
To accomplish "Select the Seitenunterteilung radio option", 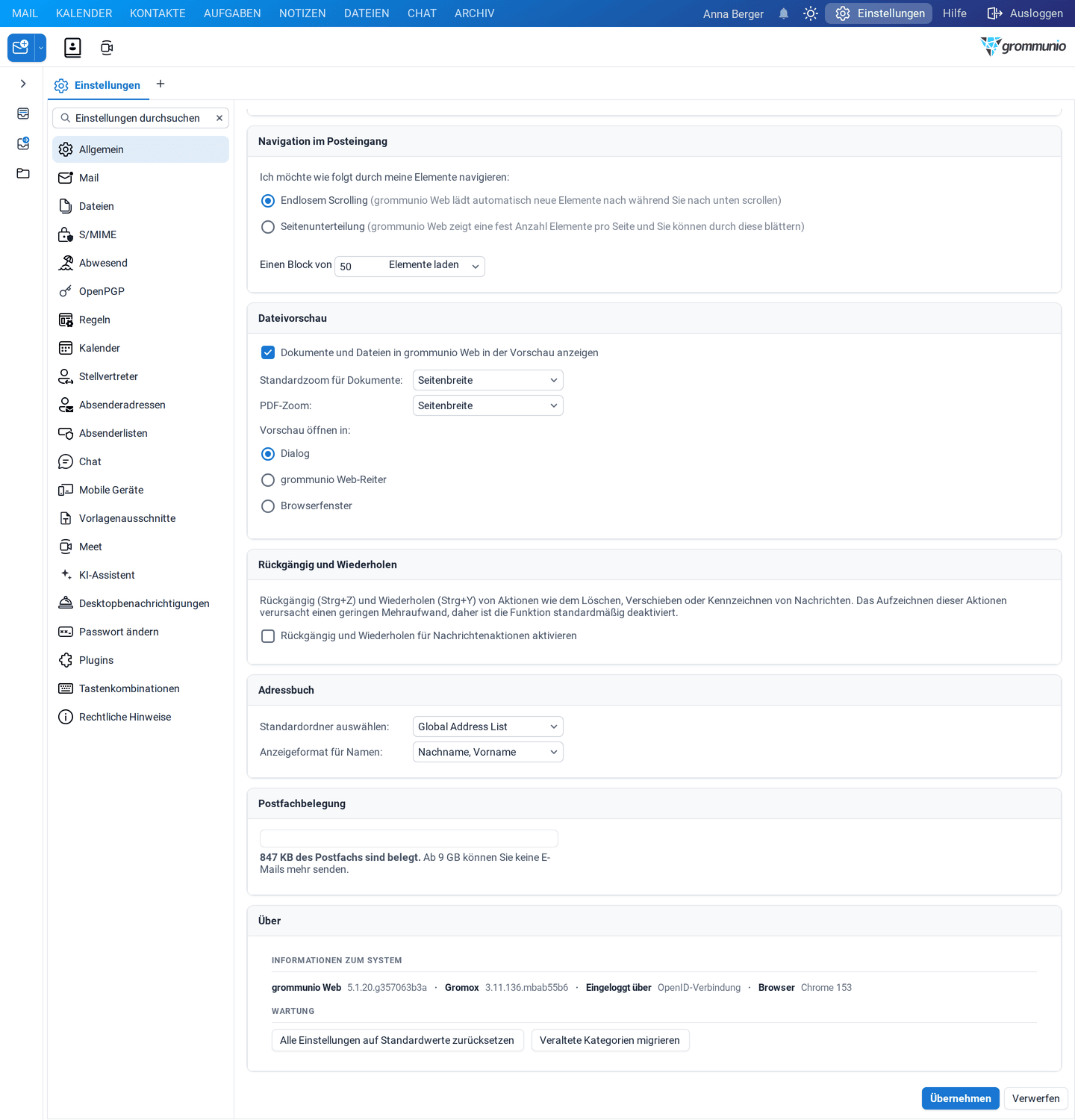I will [x=268, y=227].
